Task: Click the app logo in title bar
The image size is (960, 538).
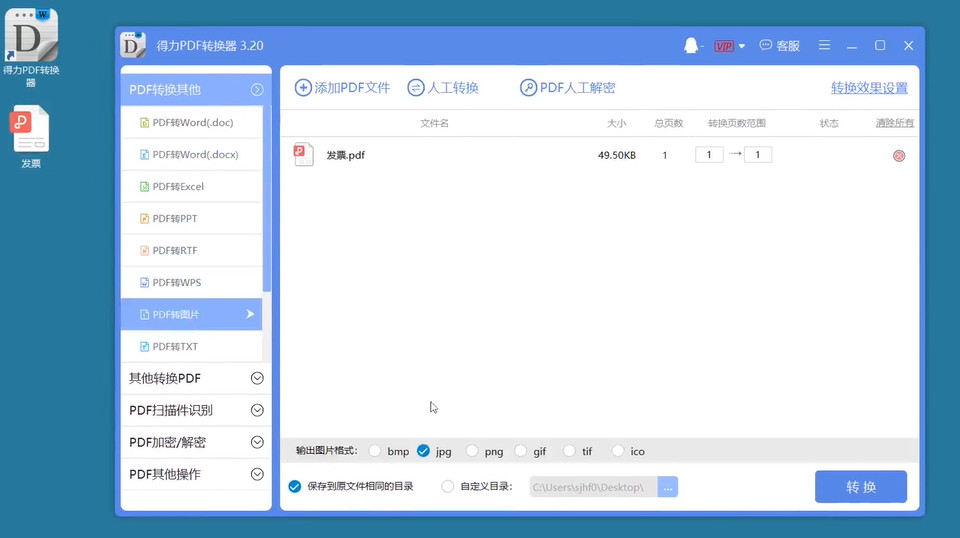Action: pyautogui.click(x=133, y=45)
